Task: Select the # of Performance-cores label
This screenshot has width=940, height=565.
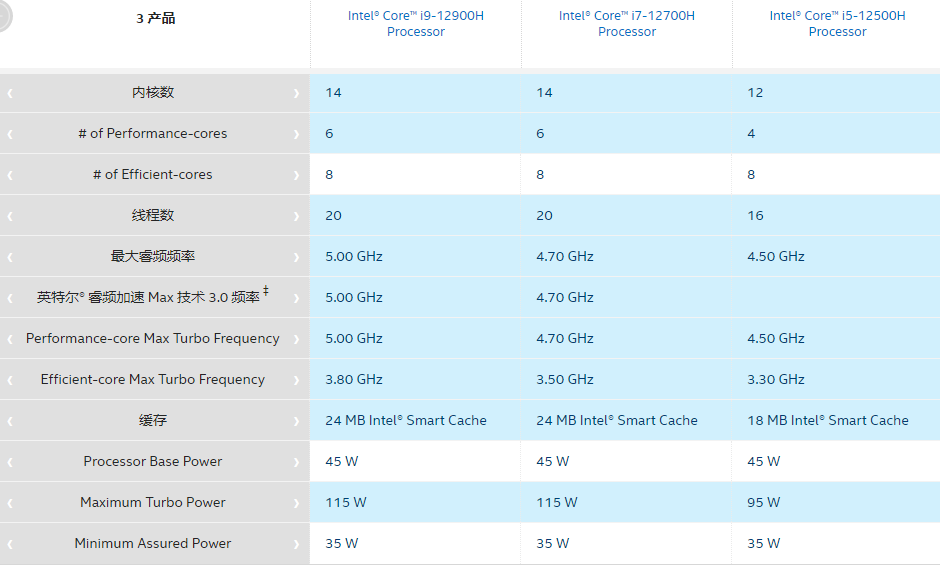Action: tap(153, 133)
